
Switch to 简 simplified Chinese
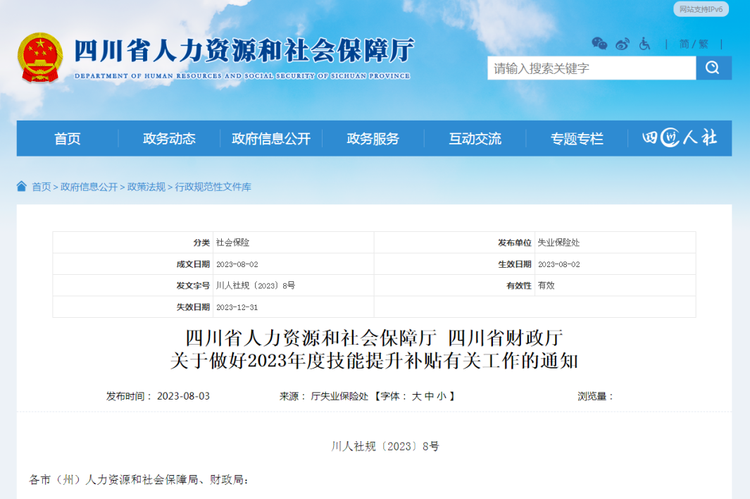coord(684,44)
